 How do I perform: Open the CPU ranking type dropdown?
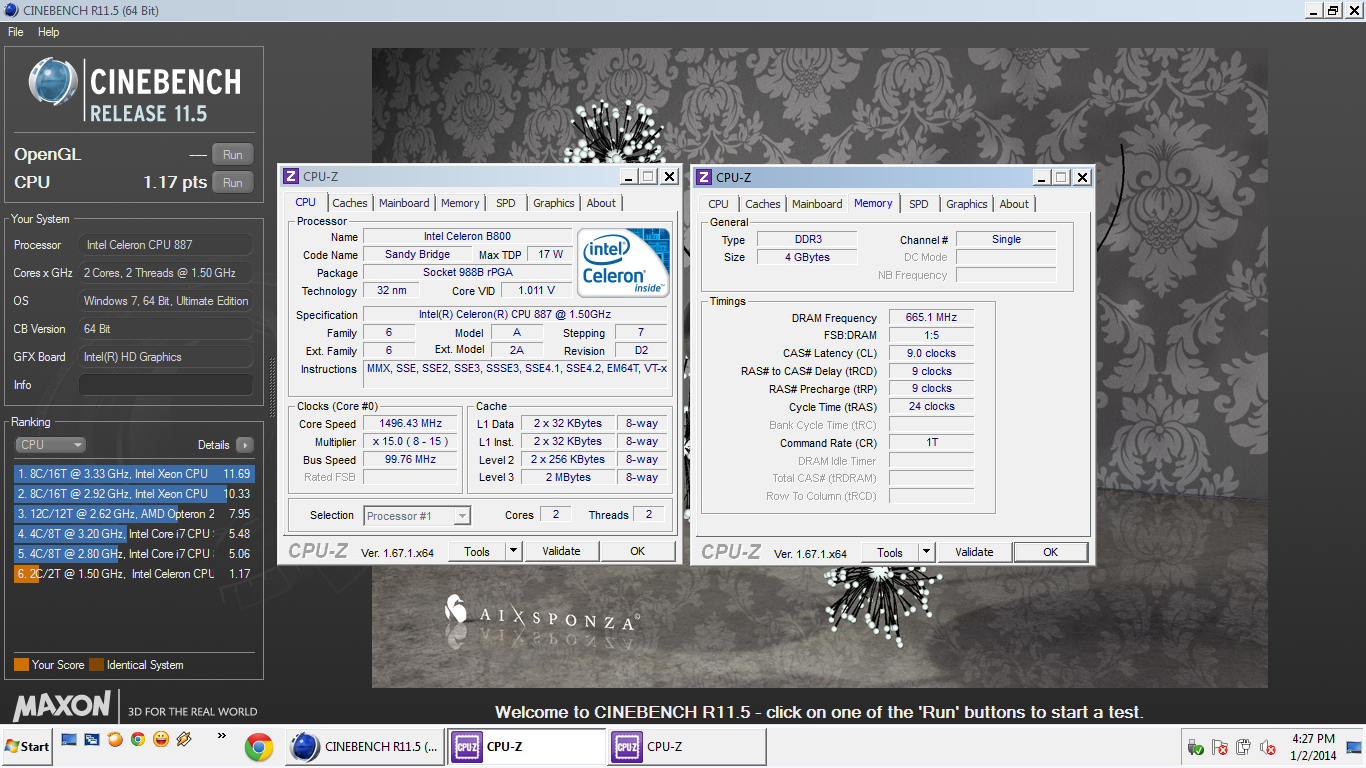pyautogui.click(x=50, y=445)
